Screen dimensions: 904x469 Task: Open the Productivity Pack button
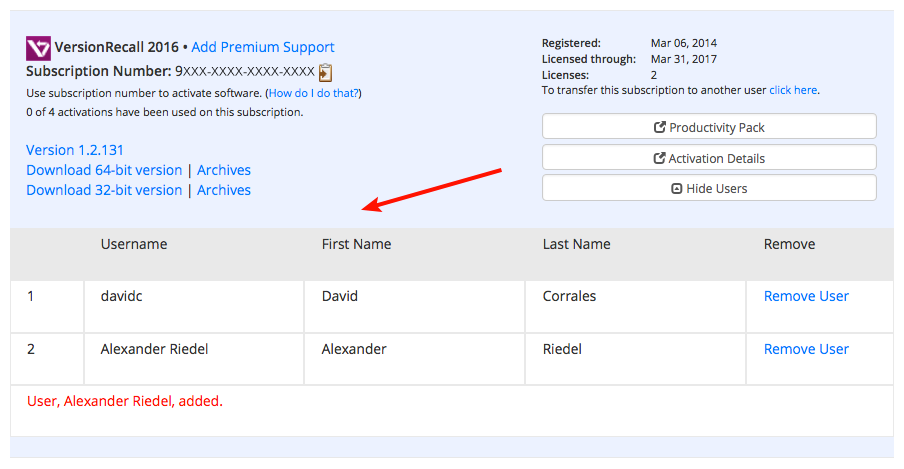tap(709, 126)
